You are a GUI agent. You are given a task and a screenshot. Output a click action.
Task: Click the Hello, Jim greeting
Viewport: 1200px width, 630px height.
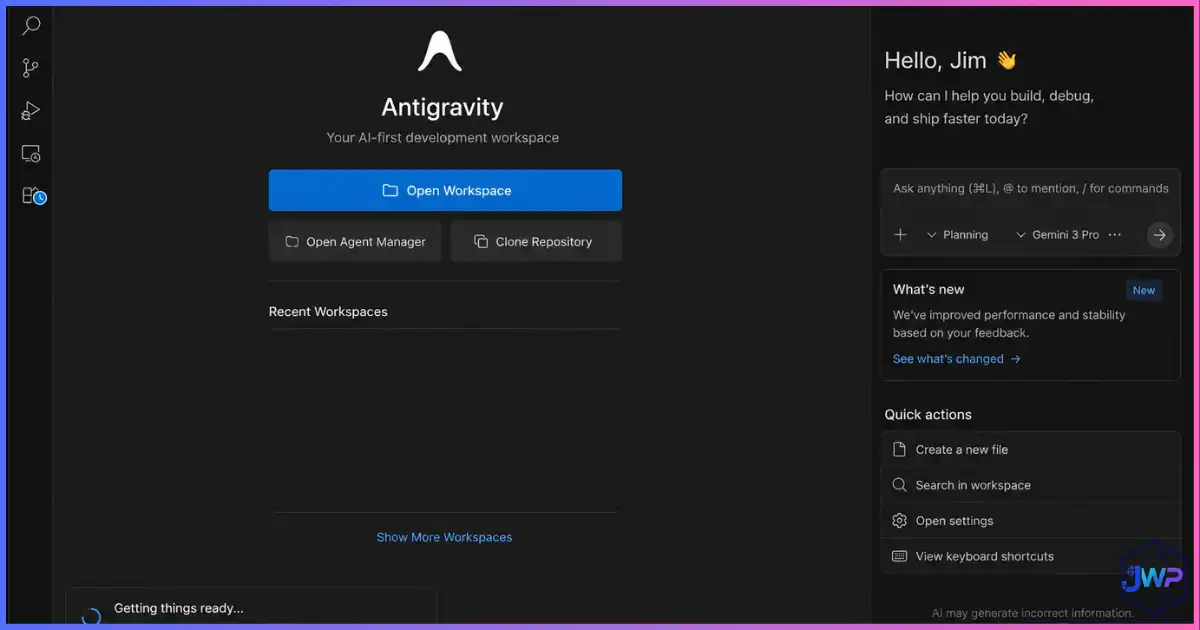click(x=950, y=60)
